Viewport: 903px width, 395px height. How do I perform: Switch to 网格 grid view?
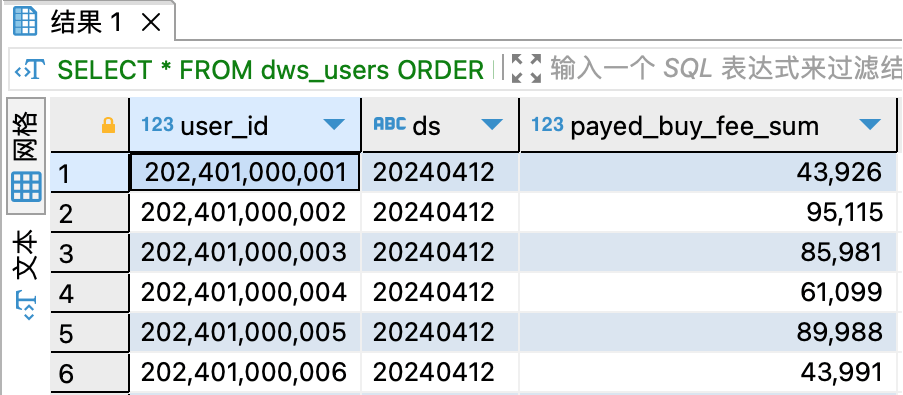pyautogui.click(x=26, y=155)
